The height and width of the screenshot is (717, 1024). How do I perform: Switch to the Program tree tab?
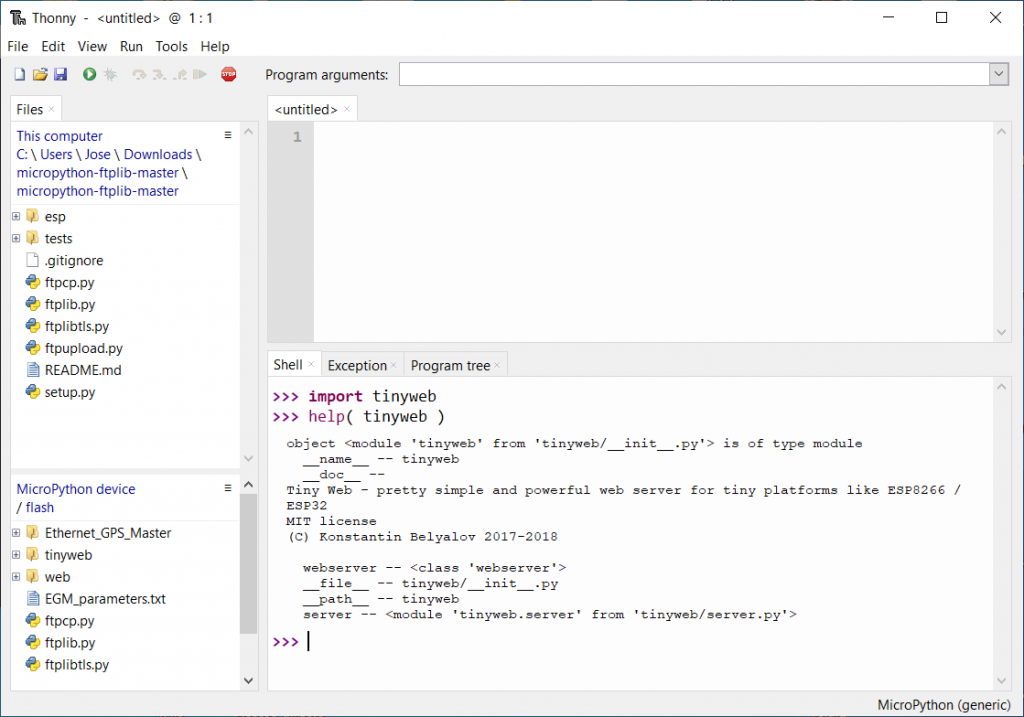pyautogui.click(x=450, y=365)
